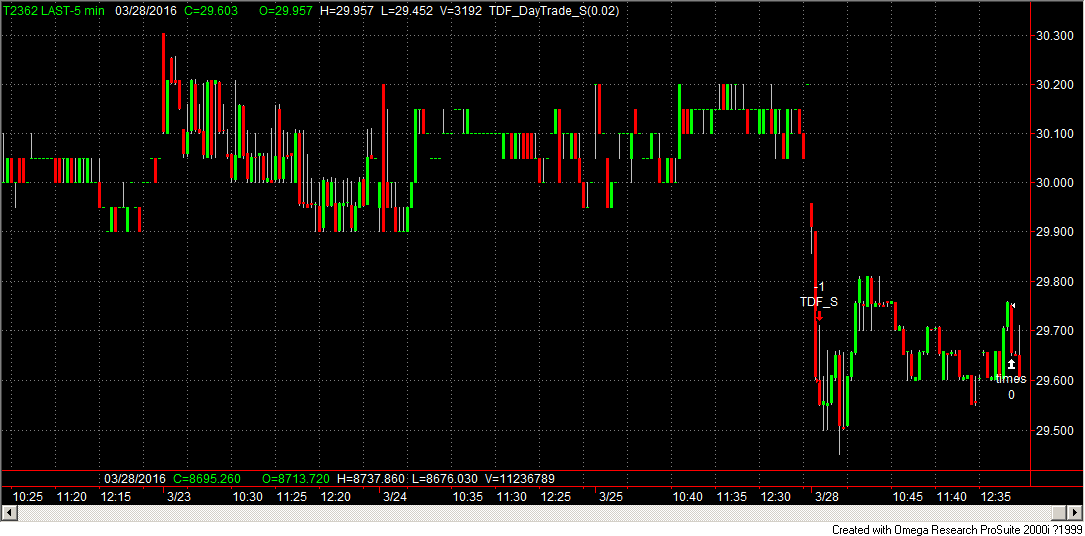The height and width of the screenshot is (536, 1085).
Task: Click the C=8695.260 value in lower status line
Action: [x=207, y=478]
